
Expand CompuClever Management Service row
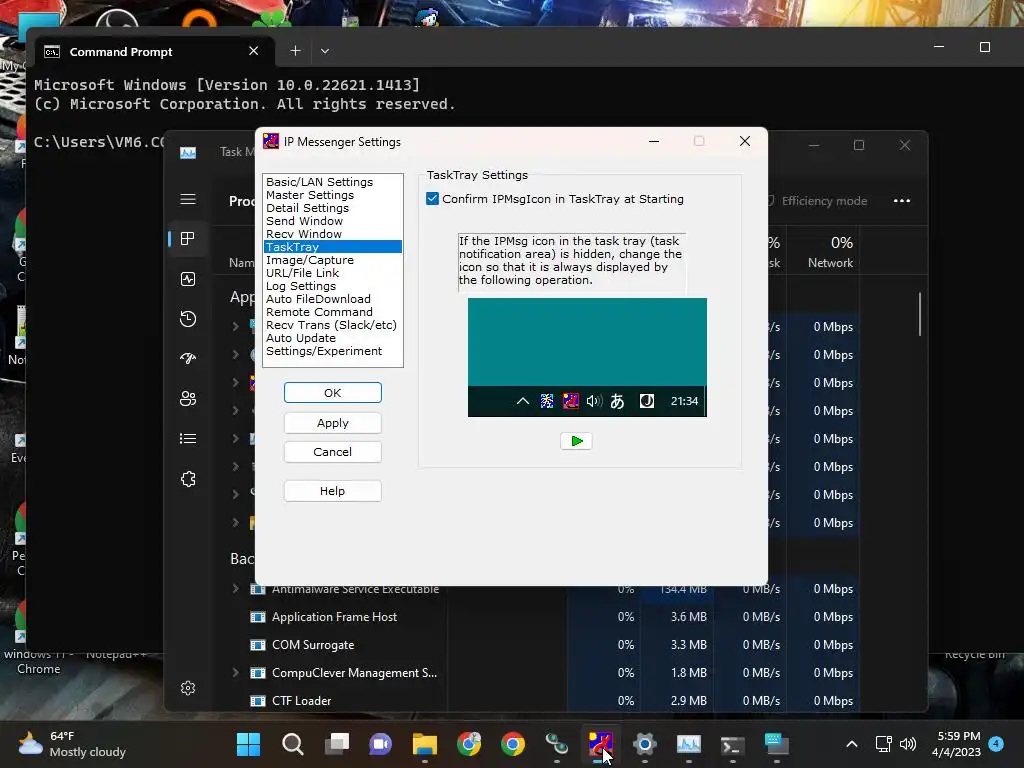click(x=235, y=673)
